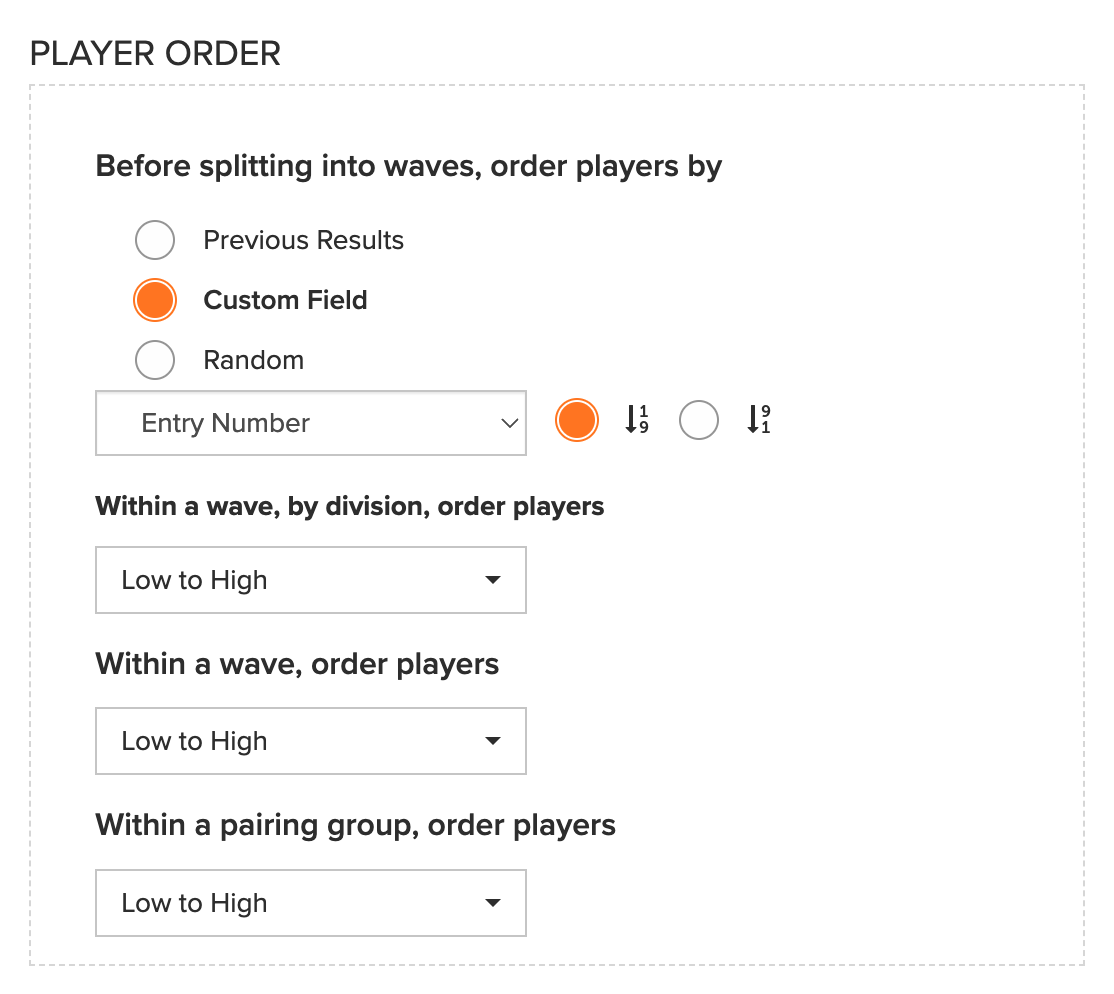Click the ascending 1-to-9 sort icon
The height and width of the screenshot is (994, 1114).
coord(637,419)
